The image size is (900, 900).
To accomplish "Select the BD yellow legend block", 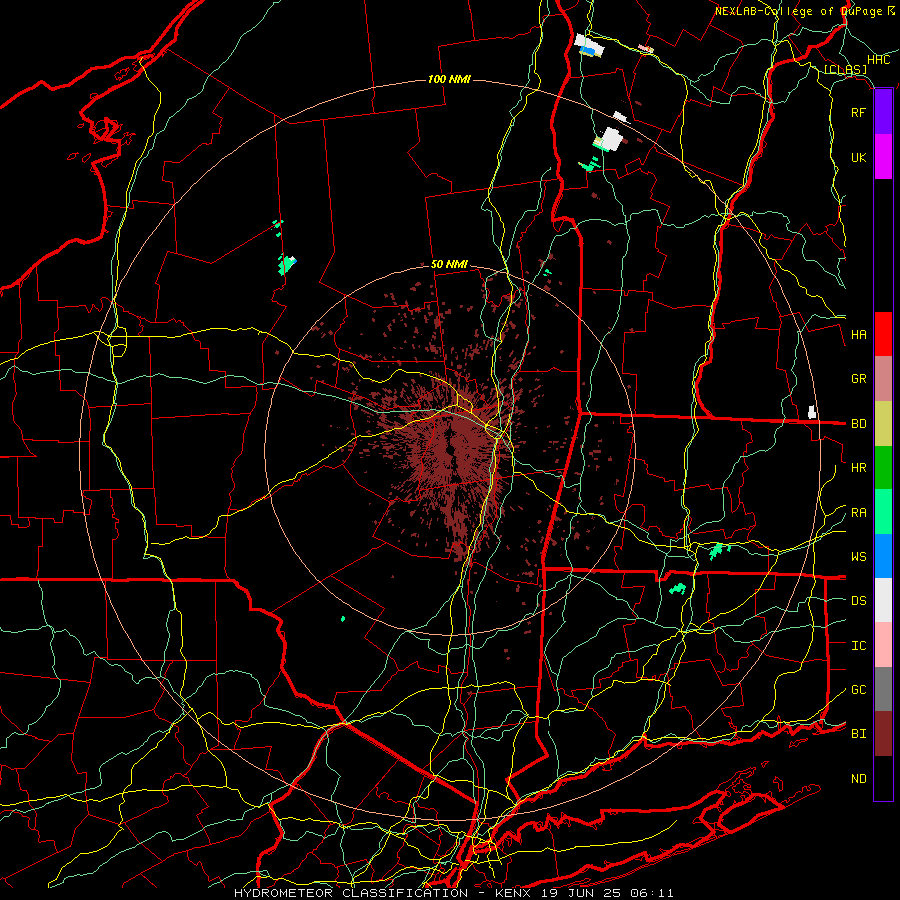I will click(x=883, y=423).
